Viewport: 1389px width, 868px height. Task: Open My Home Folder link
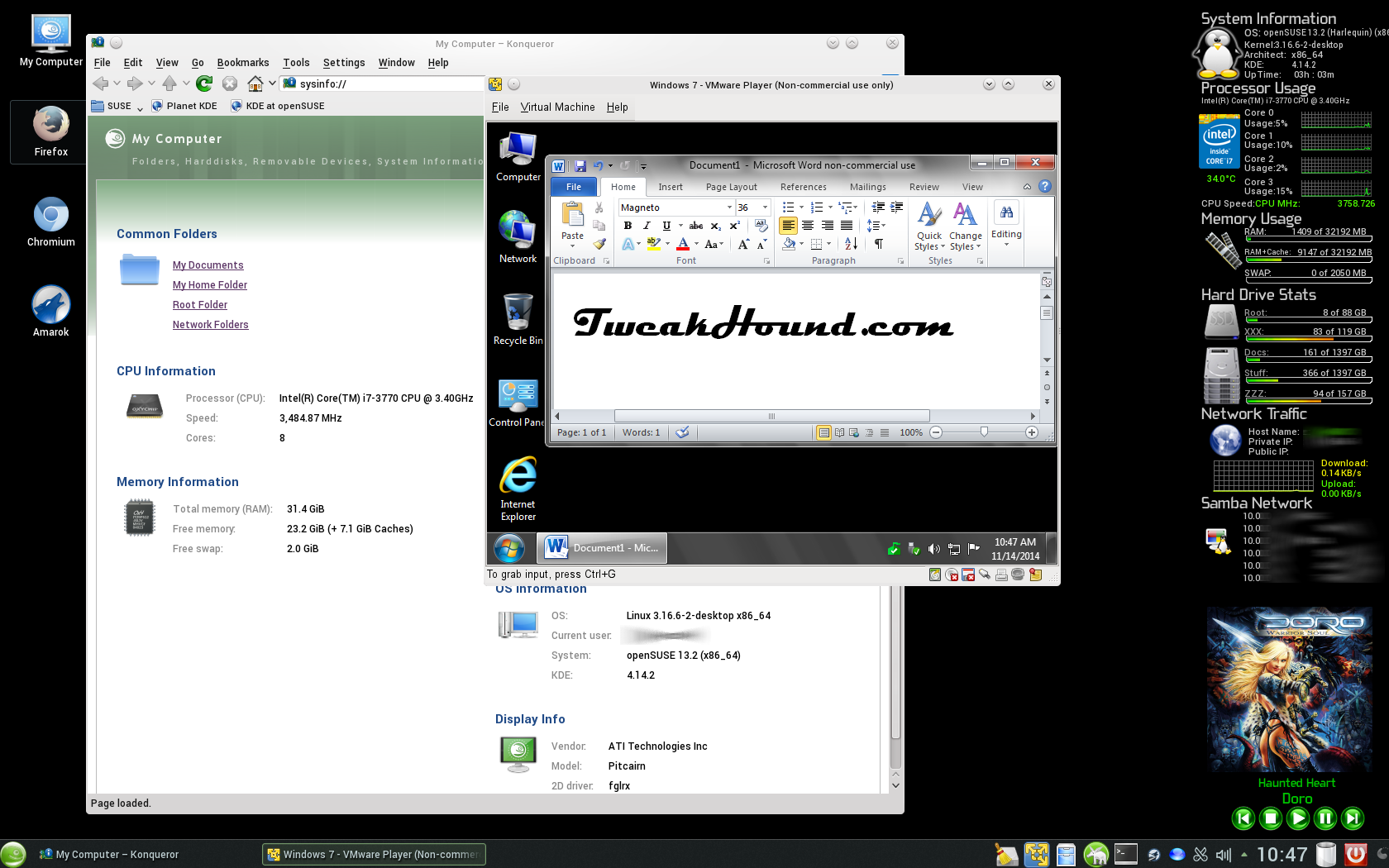pos(210,285)
